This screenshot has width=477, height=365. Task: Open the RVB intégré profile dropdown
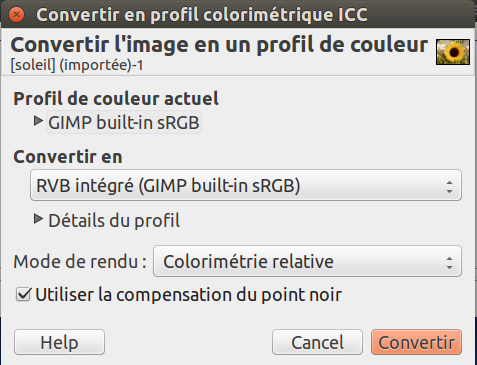click(246, 185)
